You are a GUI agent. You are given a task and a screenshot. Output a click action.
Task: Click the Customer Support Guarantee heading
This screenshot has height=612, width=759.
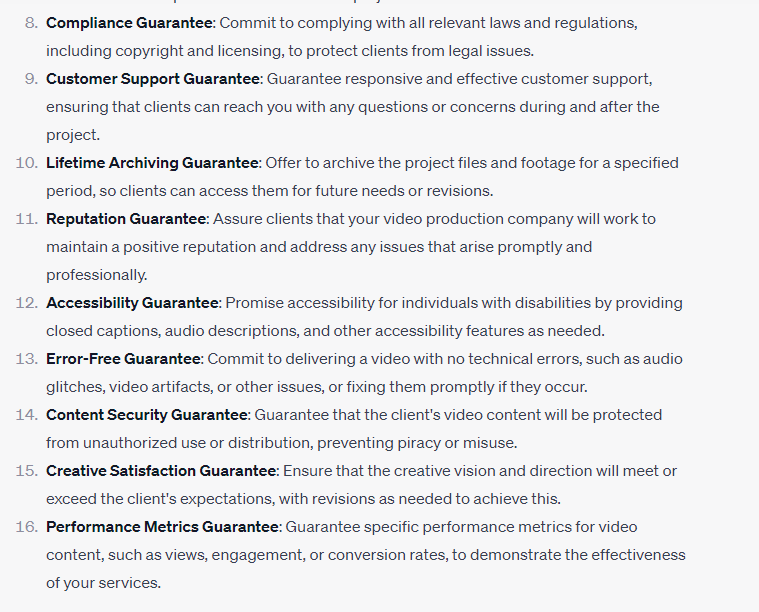pos(153,78)
